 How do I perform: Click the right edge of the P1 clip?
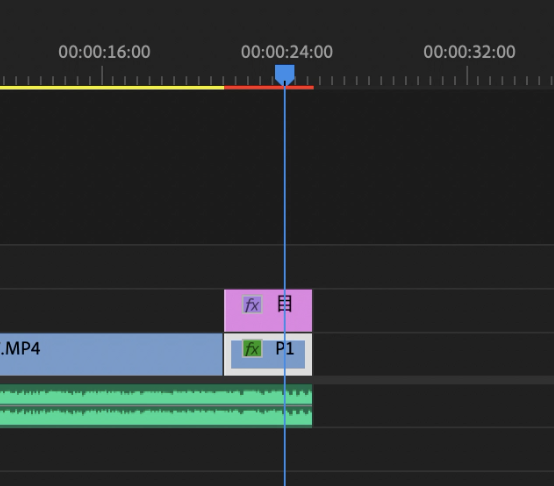(x=311, y=354)
